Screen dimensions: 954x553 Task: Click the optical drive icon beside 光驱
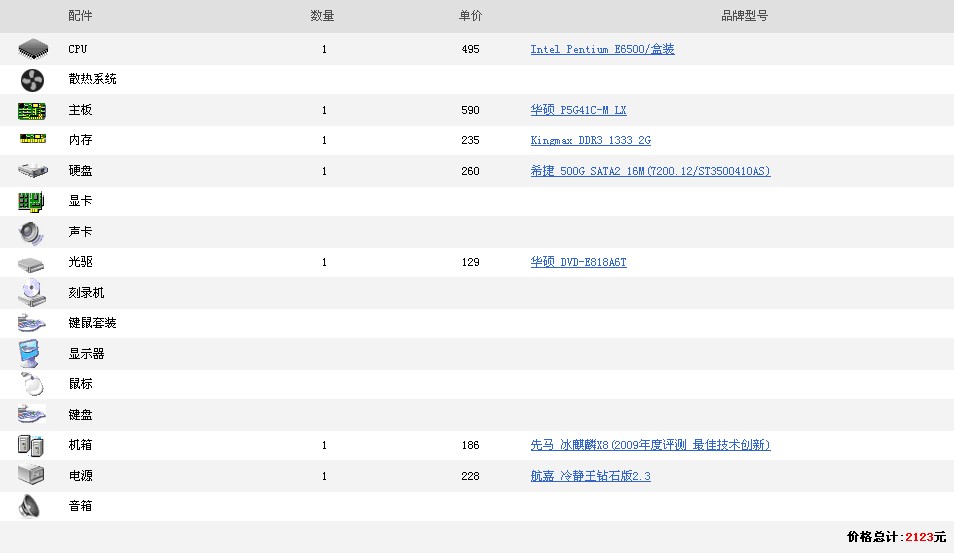(31, 265)
